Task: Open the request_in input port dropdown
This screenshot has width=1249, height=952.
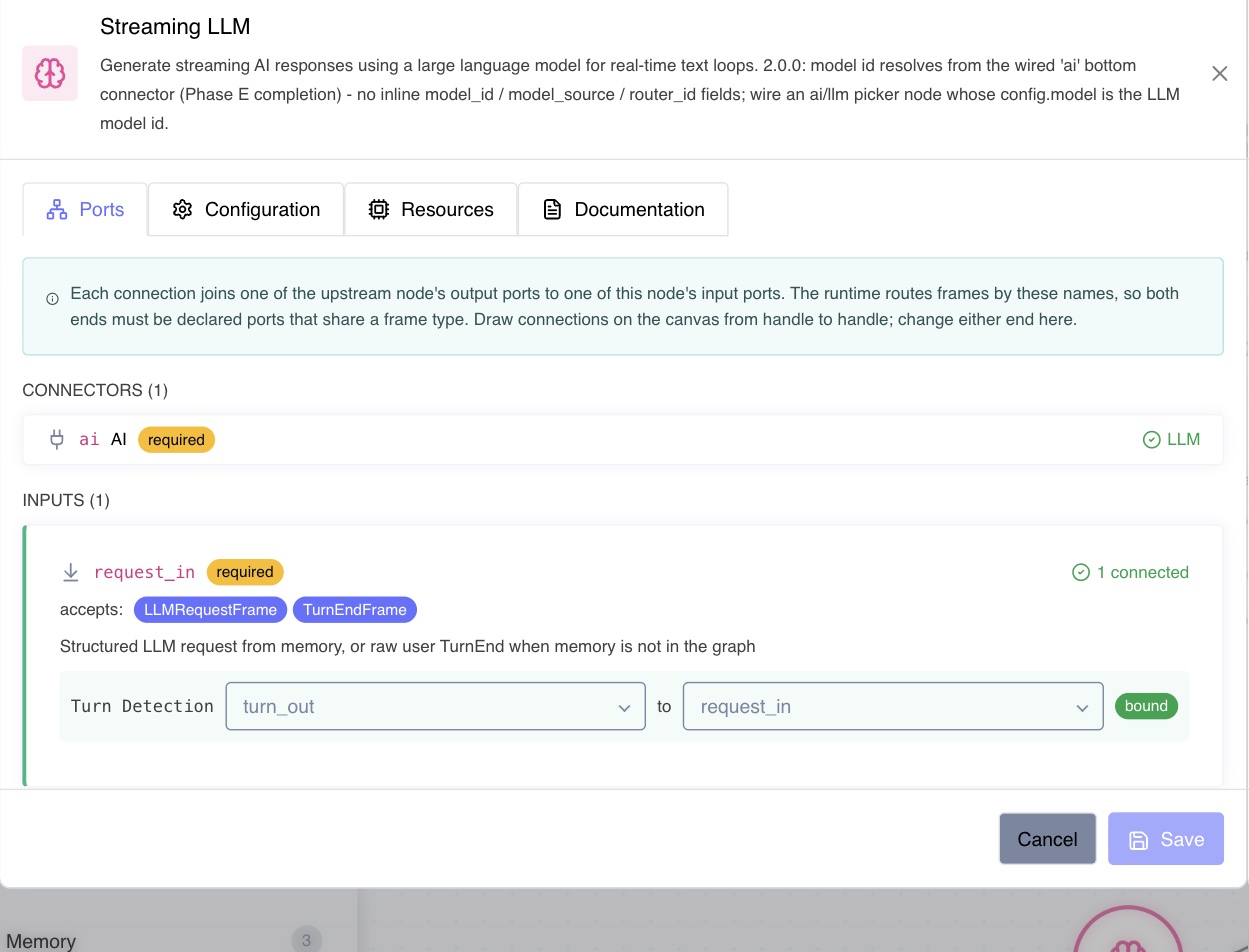Action: point(893,706)
